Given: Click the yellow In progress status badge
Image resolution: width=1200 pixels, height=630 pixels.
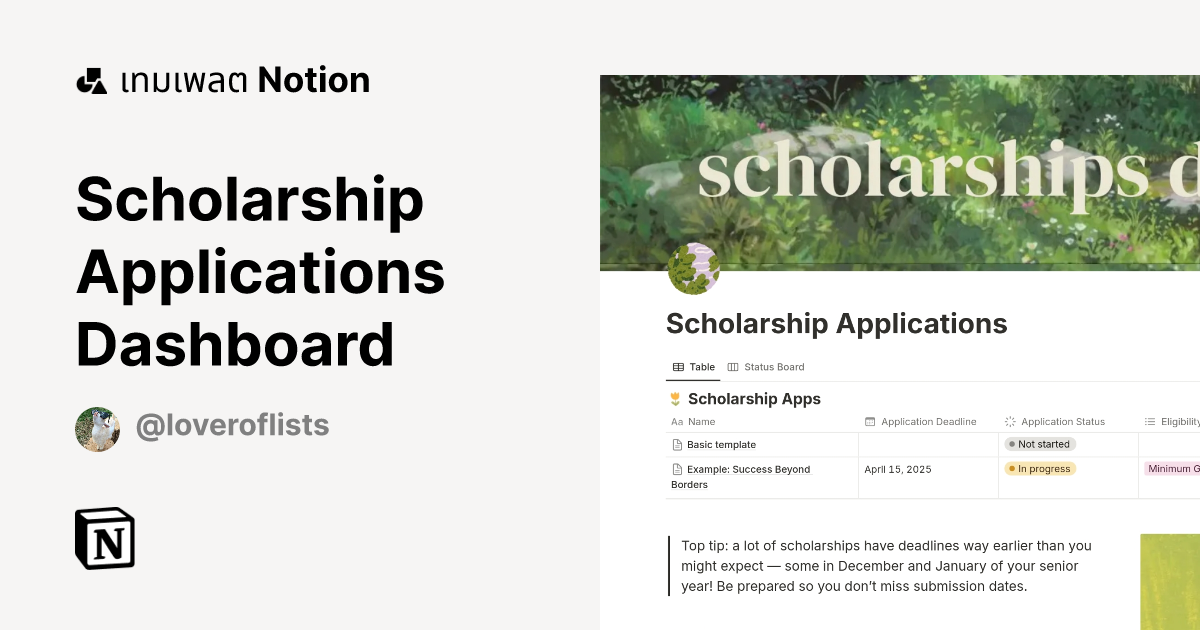Looking at the screenshot, I should [x=1040, y=468].
